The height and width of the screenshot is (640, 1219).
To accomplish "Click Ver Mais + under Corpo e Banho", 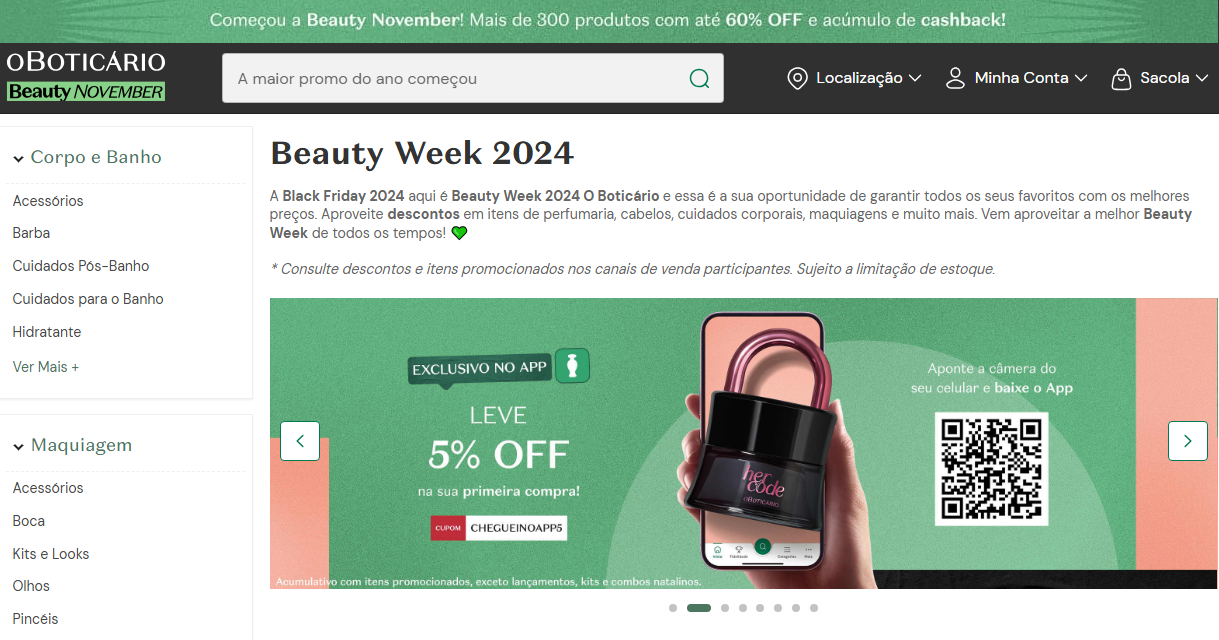I will point(46,367).
